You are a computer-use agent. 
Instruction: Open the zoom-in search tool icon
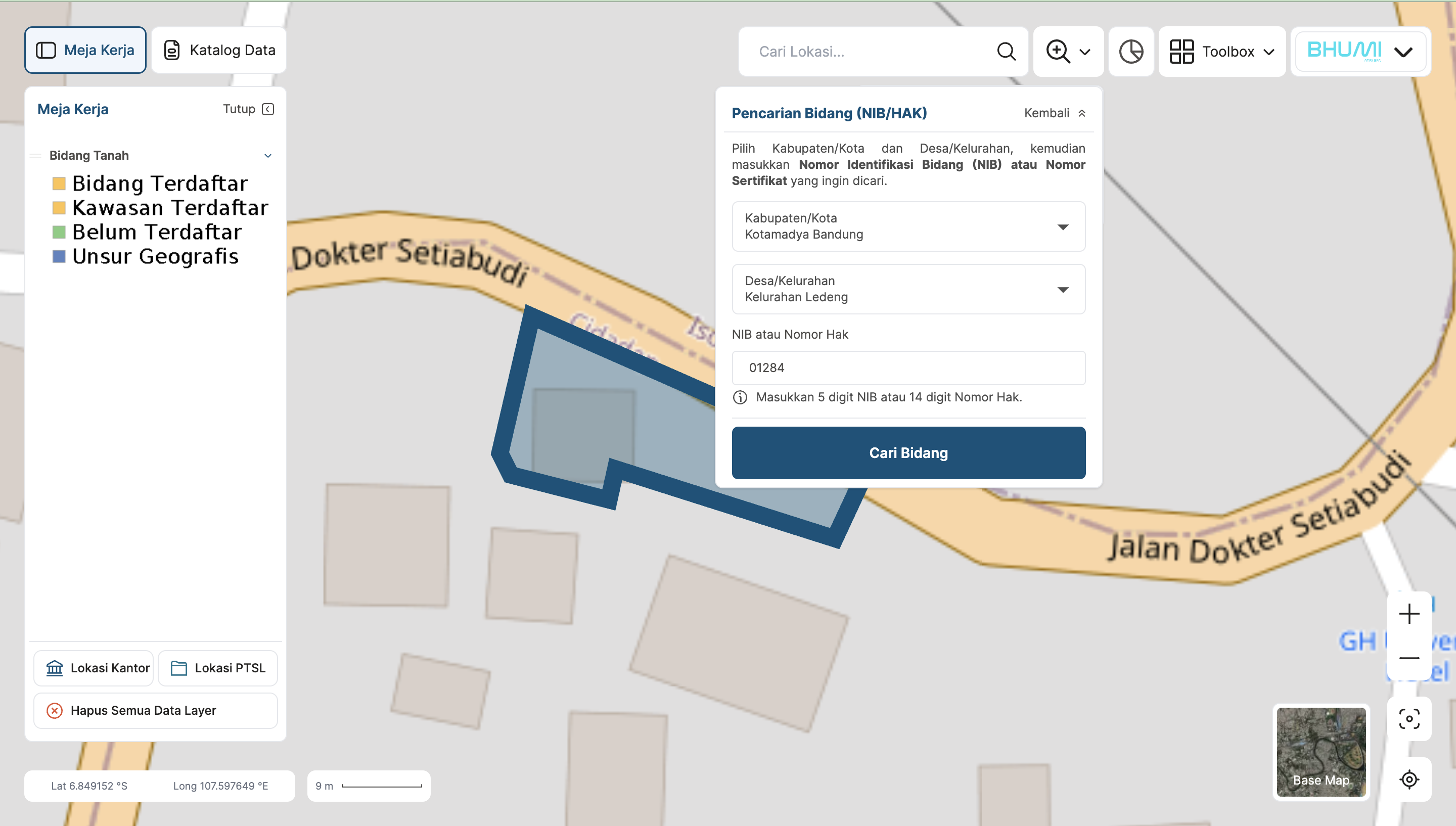pyautogui.click(x=1058, y=52)
